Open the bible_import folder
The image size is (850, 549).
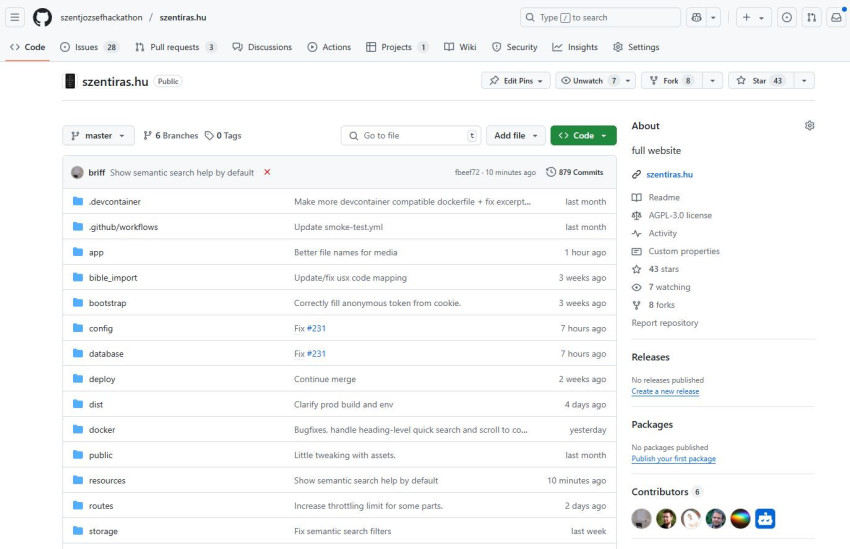click(113, 277)
